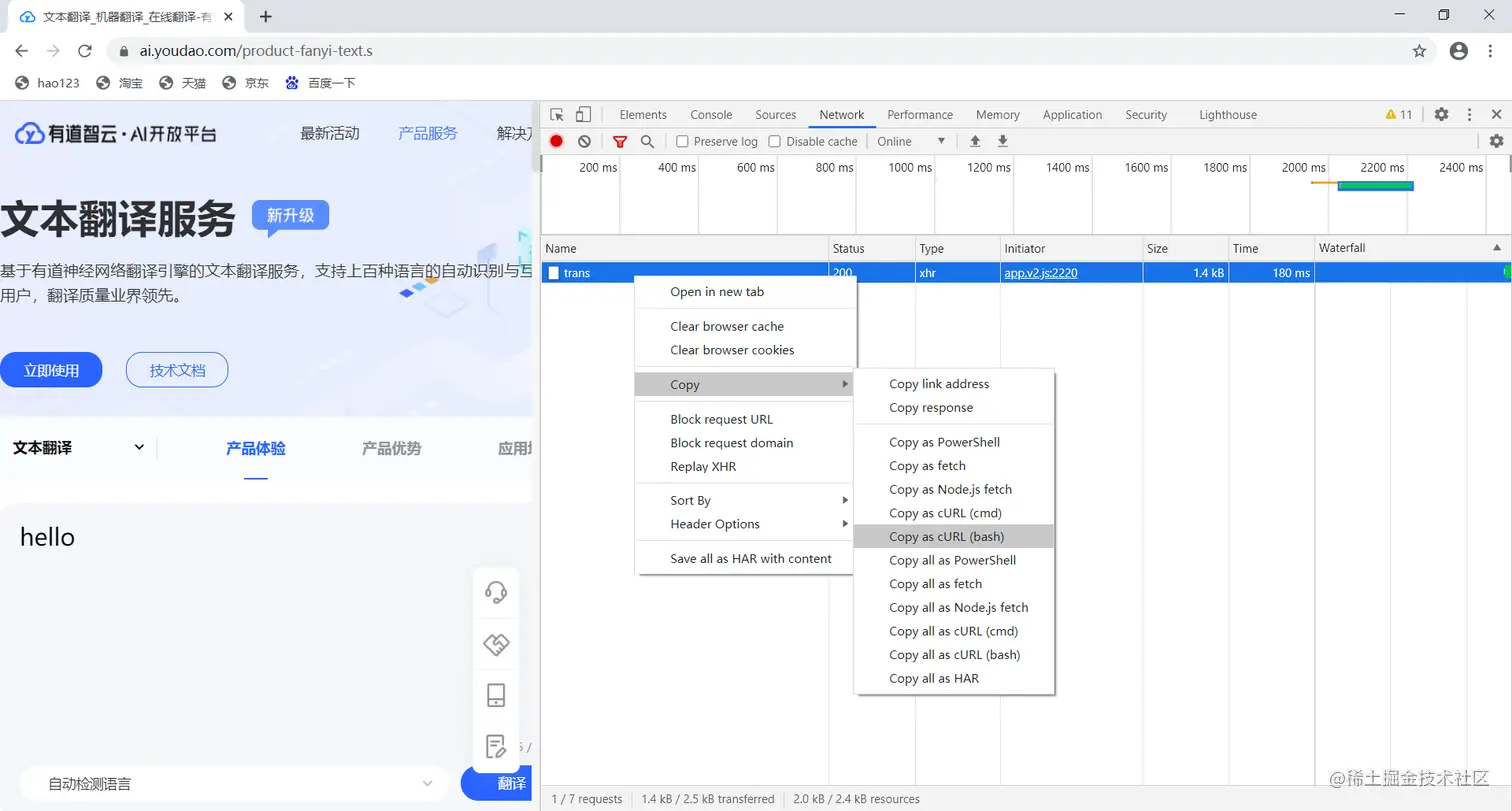The image size is (1512, 811).
Task: Close the DevTools panel
Action: (1497, 115)
